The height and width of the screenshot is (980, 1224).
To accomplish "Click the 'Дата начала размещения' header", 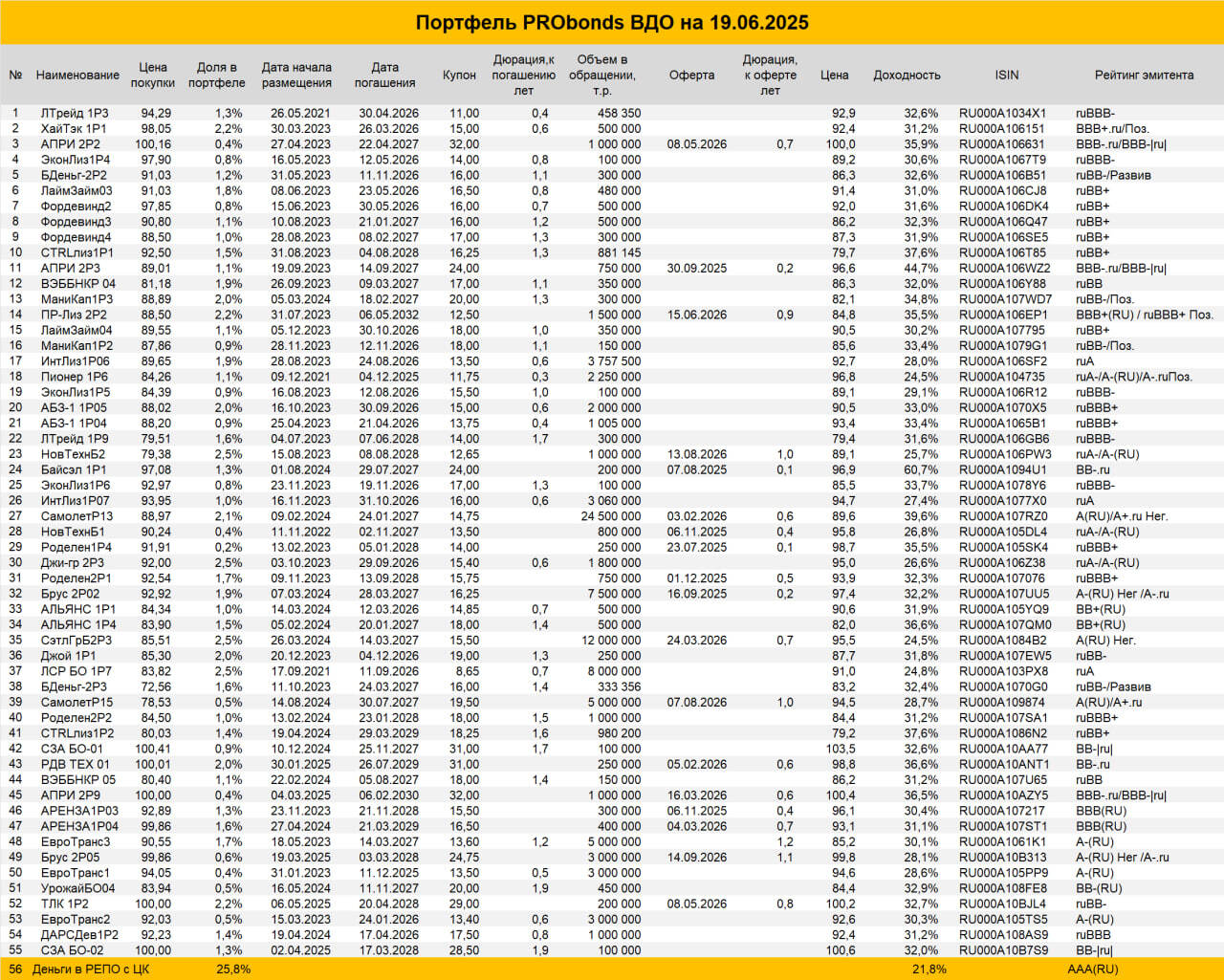I will 296,76.
